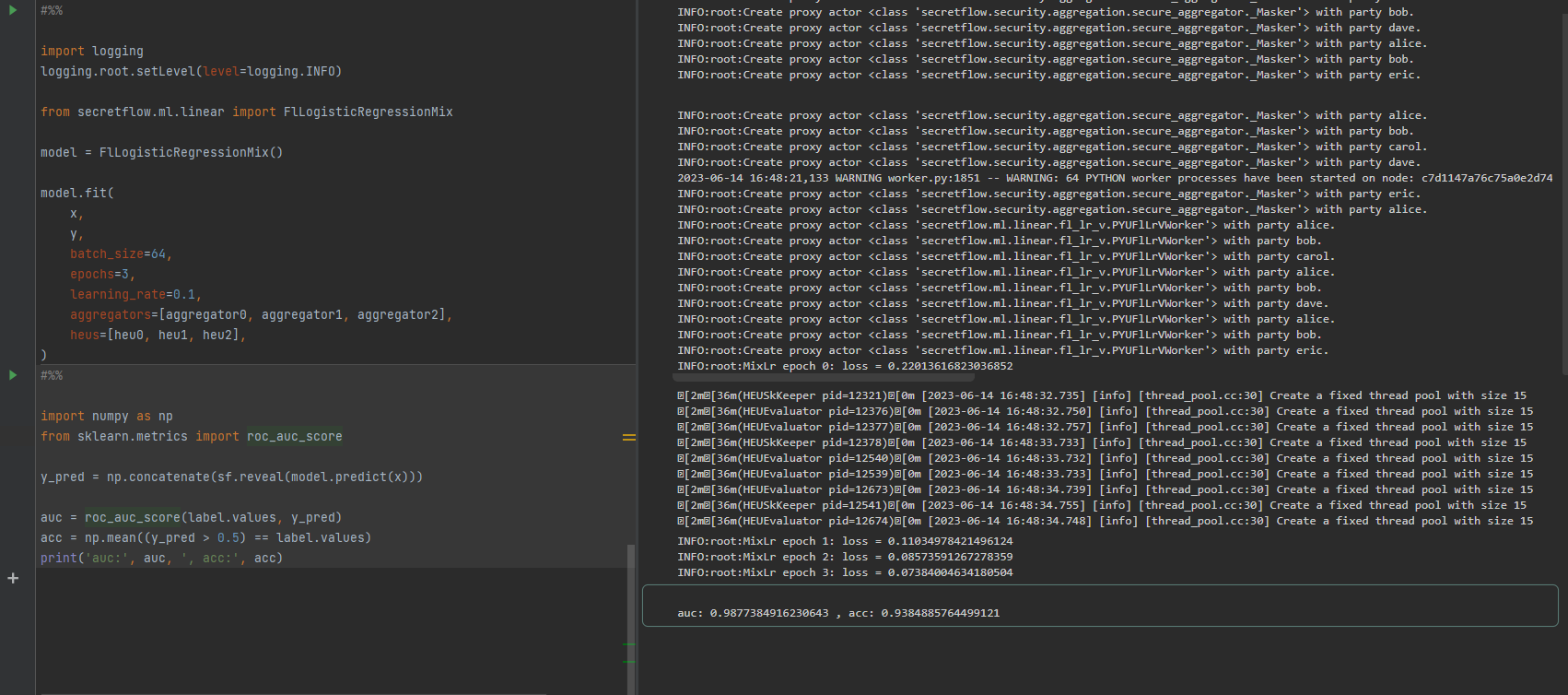
Task: Click the print('auc:' ...) statement
Action: pyautogui.click(x=161, y=558)
